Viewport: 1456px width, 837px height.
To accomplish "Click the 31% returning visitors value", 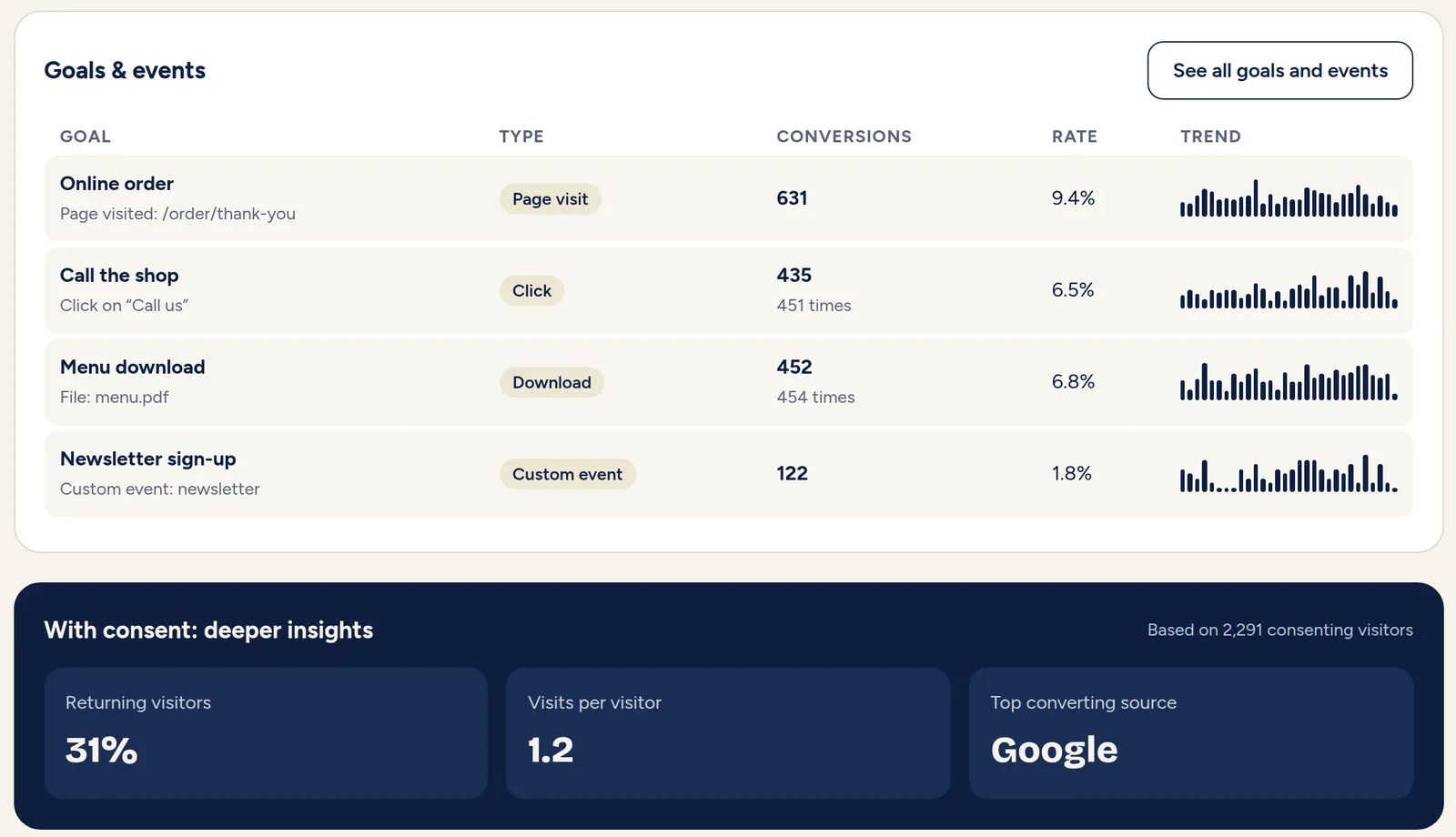I will 101,751.
